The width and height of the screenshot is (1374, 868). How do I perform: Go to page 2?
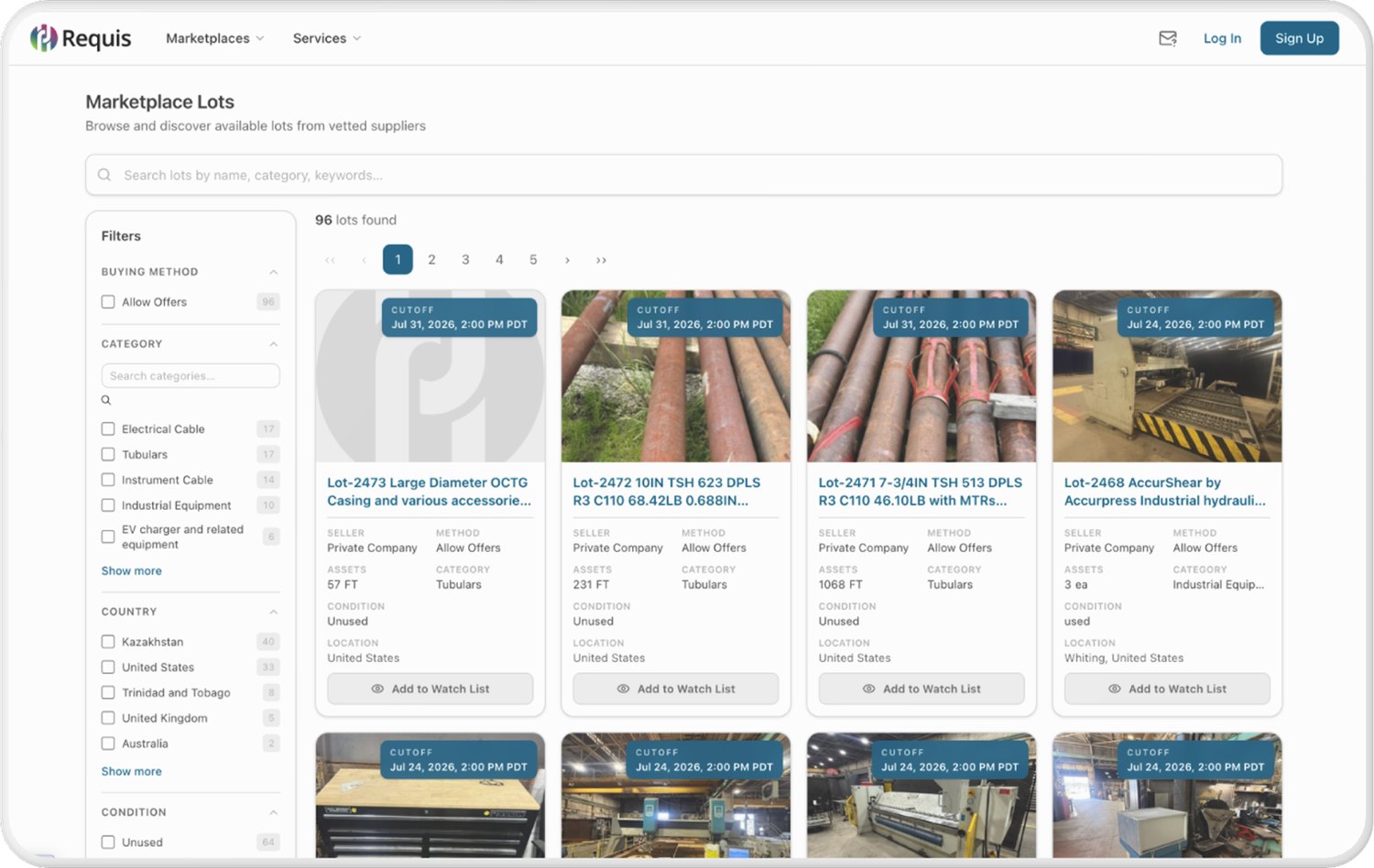click(x=431, y=260)
